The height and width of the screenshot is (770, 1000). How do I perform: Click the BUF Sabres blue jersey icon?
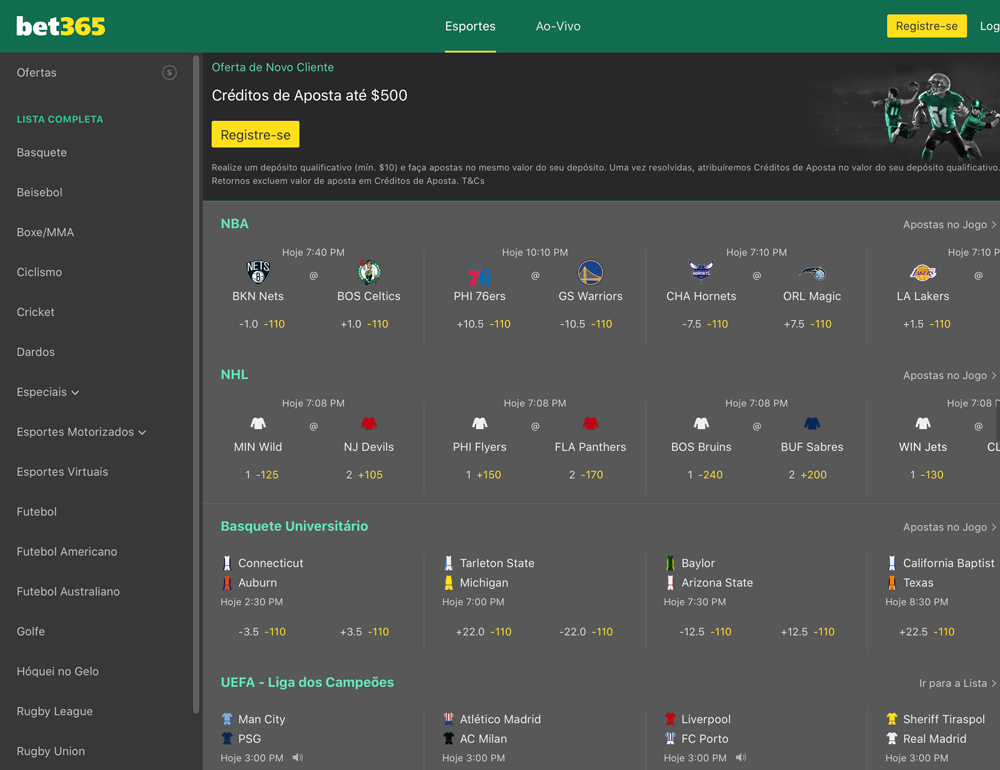coord(812,423)
